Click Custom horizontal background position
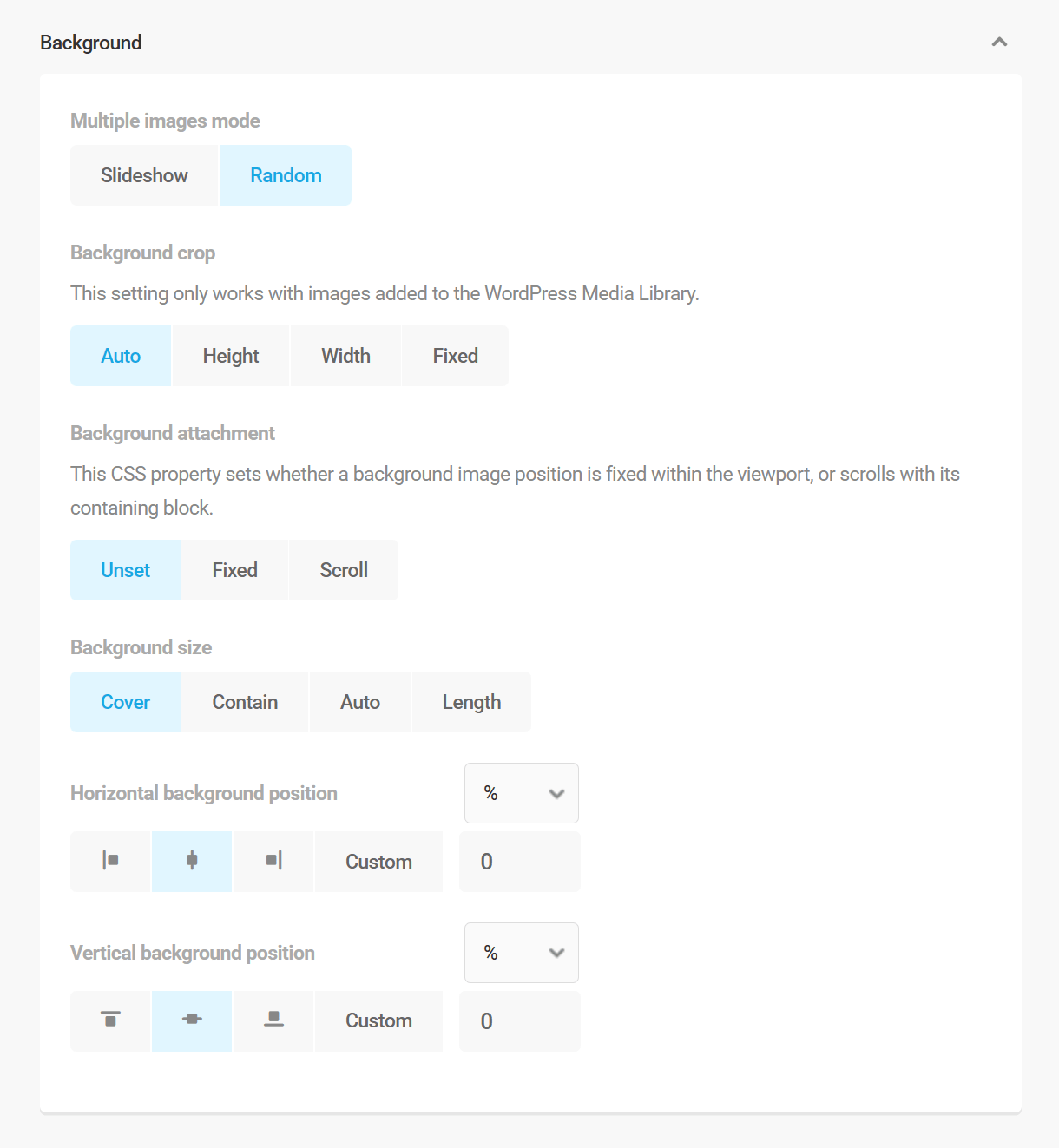1059x1148 pixels. [378, 862]
